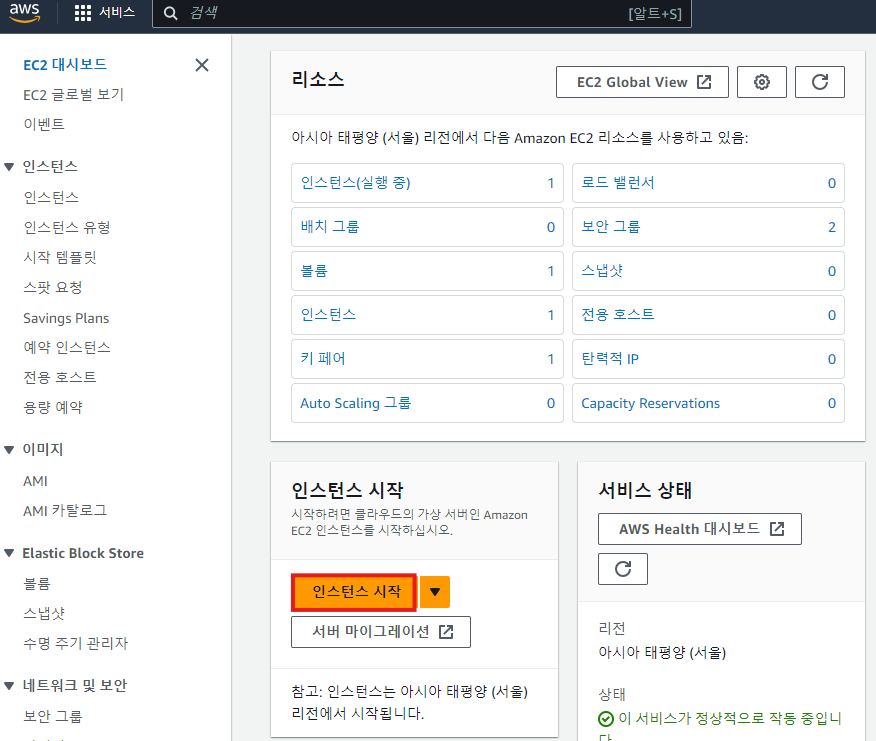Open Capacity Reservations resource link
Image resolution: width=876 pixels, height=741 pixels.
(650, 403)
